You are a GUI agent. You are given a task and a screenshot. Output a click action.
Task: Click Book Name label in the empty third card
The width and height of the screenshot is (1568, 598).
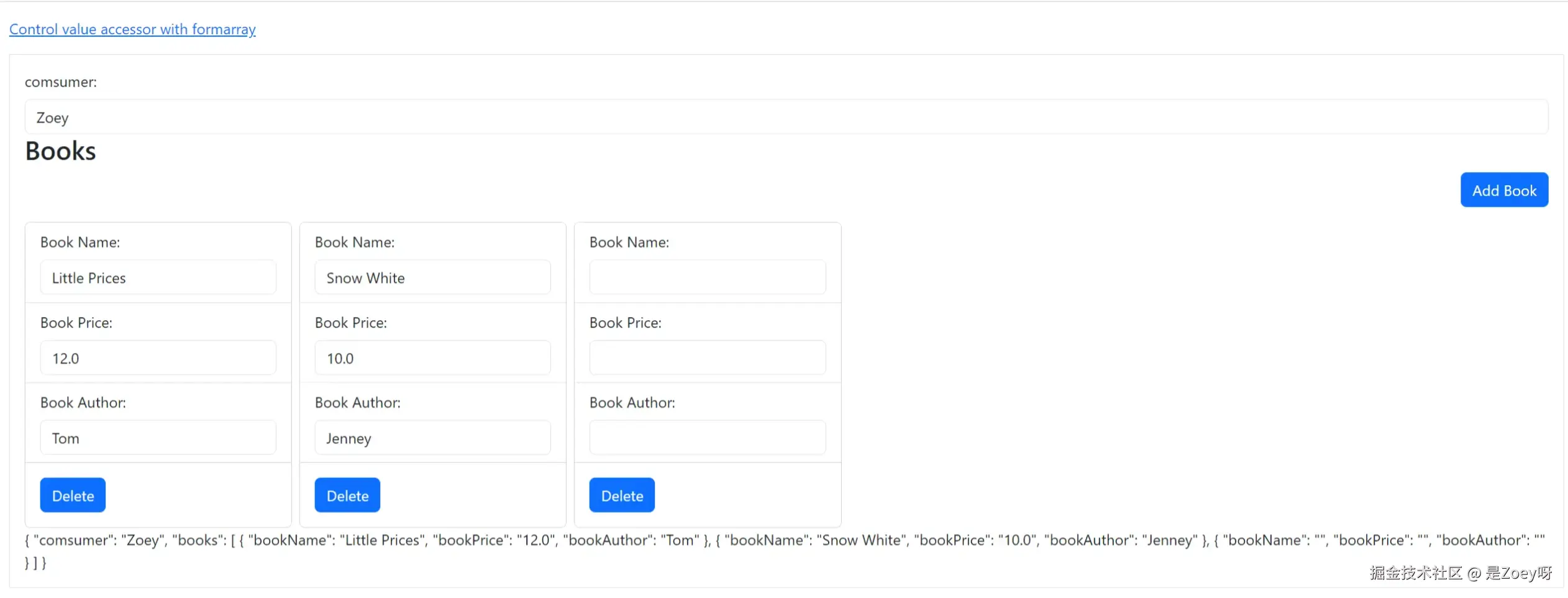(629, 242)
